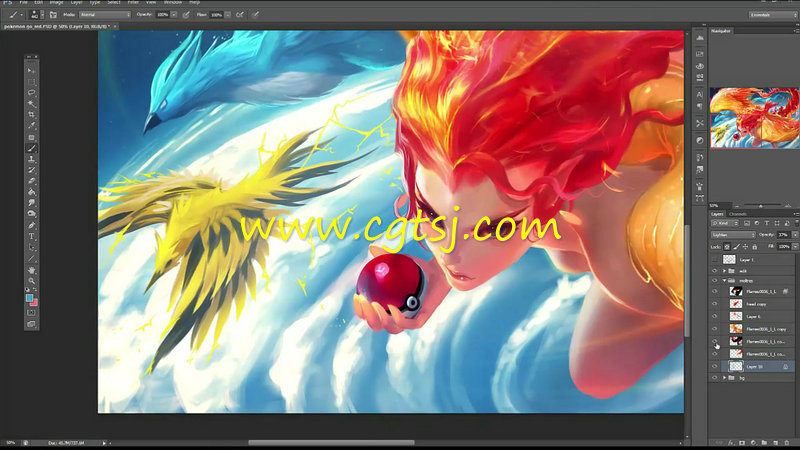
Task: Expand the add layer group
Action: pos(724,271)
